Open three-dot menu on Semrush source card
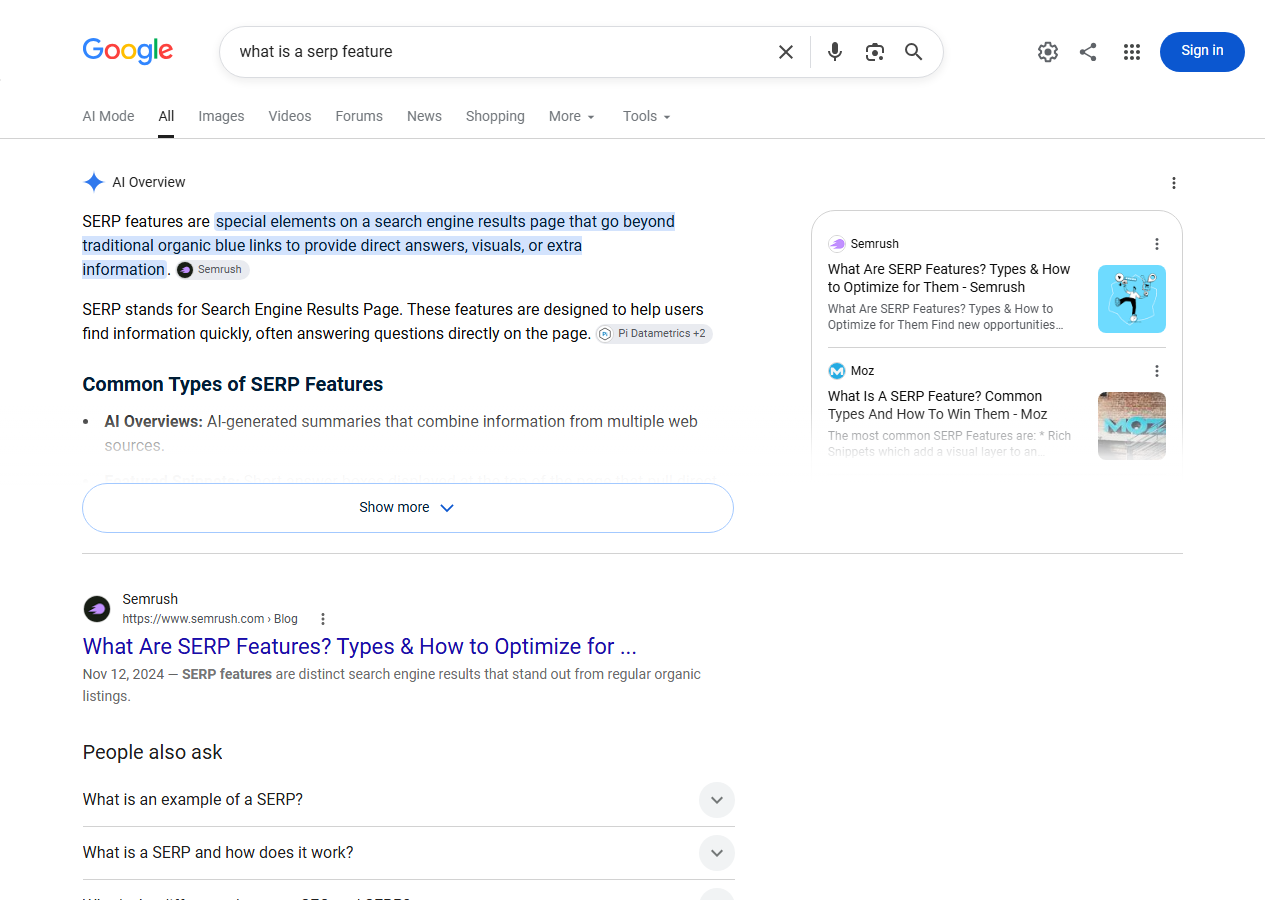1280x900 pixels. click(1157, 244)
